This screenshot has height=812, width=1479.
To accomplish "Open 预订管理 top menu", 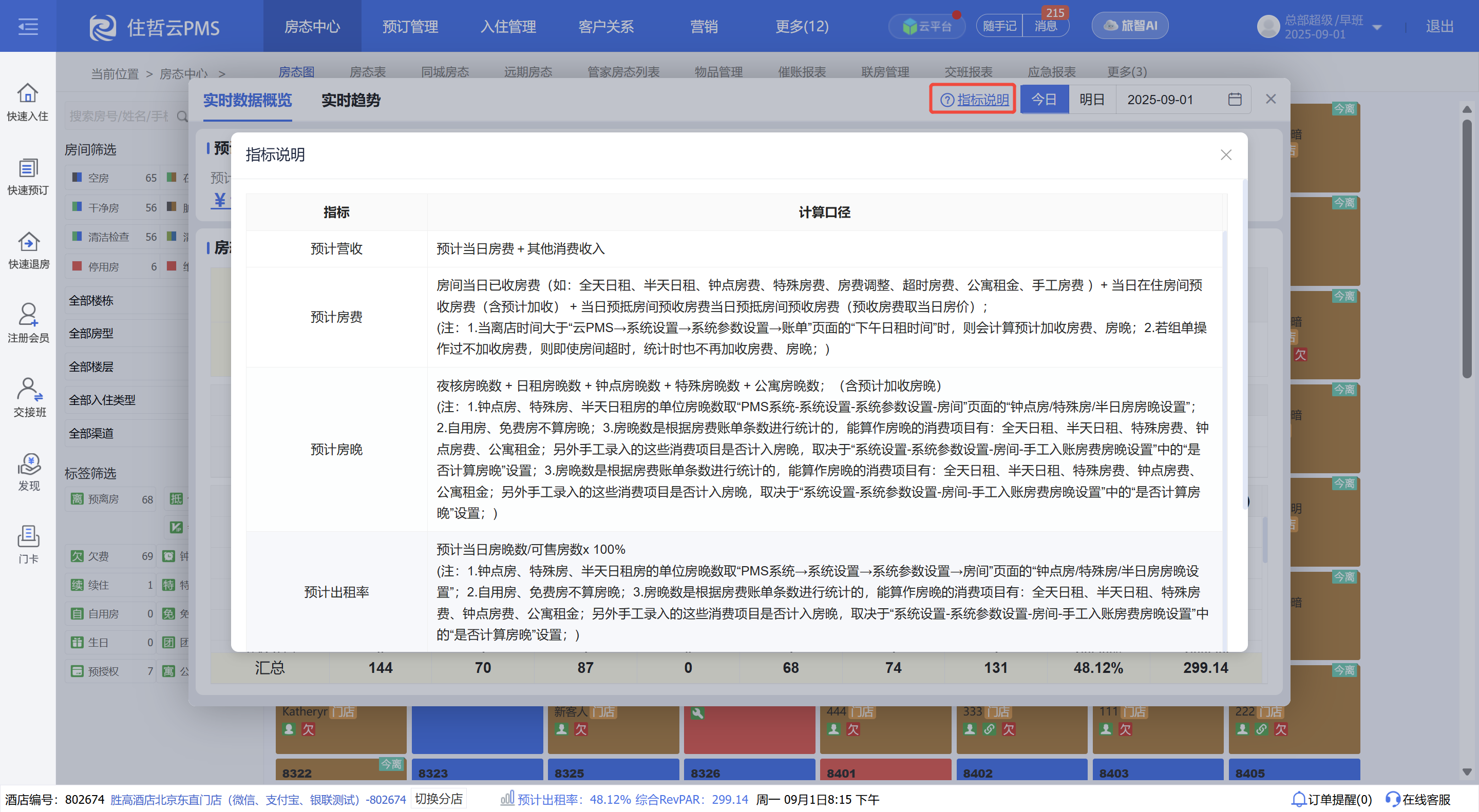I will click(x=410, y=26).
